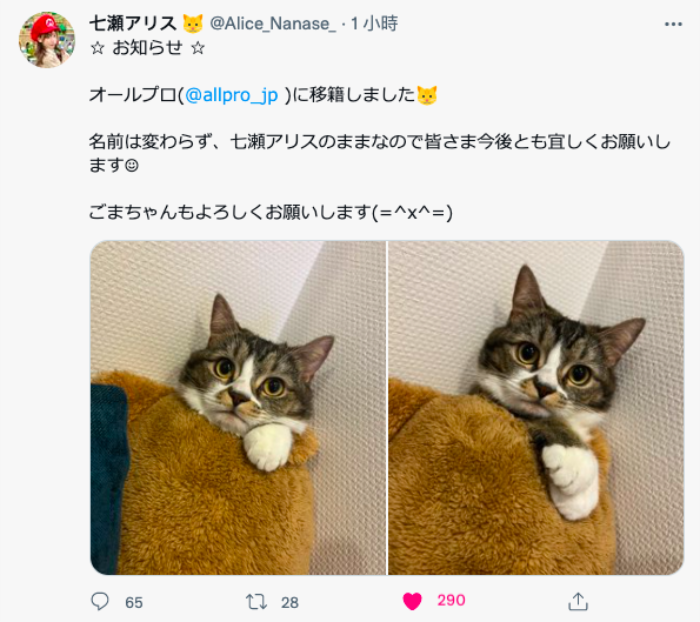Open display name 七瀬アリス profile
The image size is (700, 622).
pyautogui.click(x=133, y=23)
